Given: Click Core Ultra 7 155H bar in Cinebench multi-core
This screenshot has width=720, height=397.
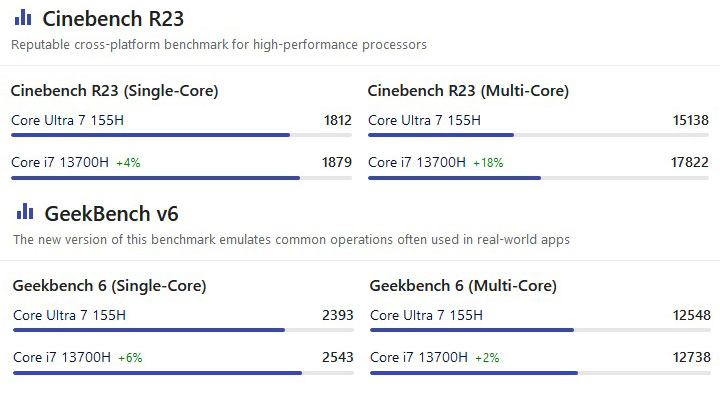Looking at the screenshot, I should [538, 135].
